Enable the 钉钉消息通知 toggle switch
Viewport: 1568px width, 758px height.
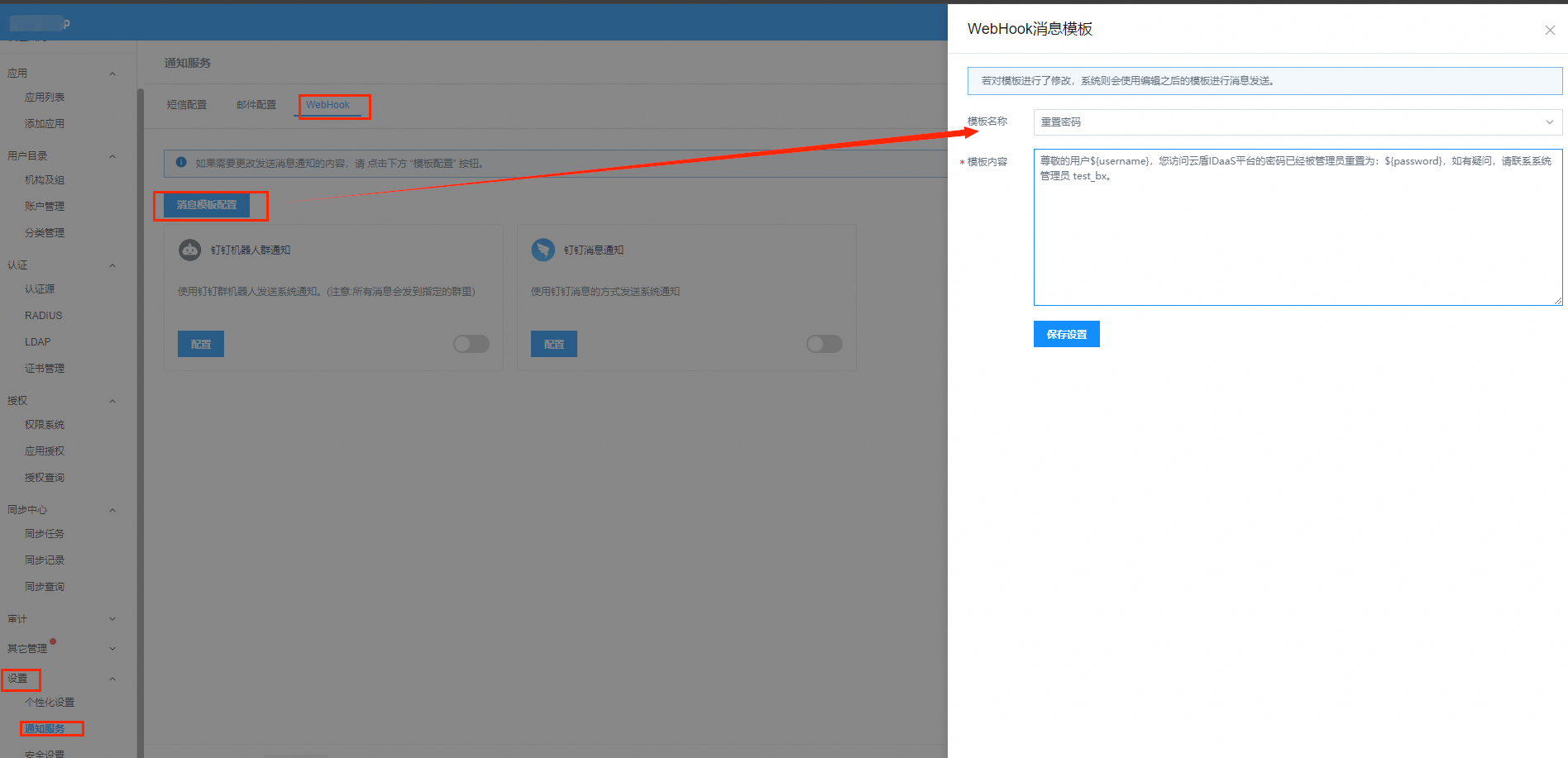825,344
